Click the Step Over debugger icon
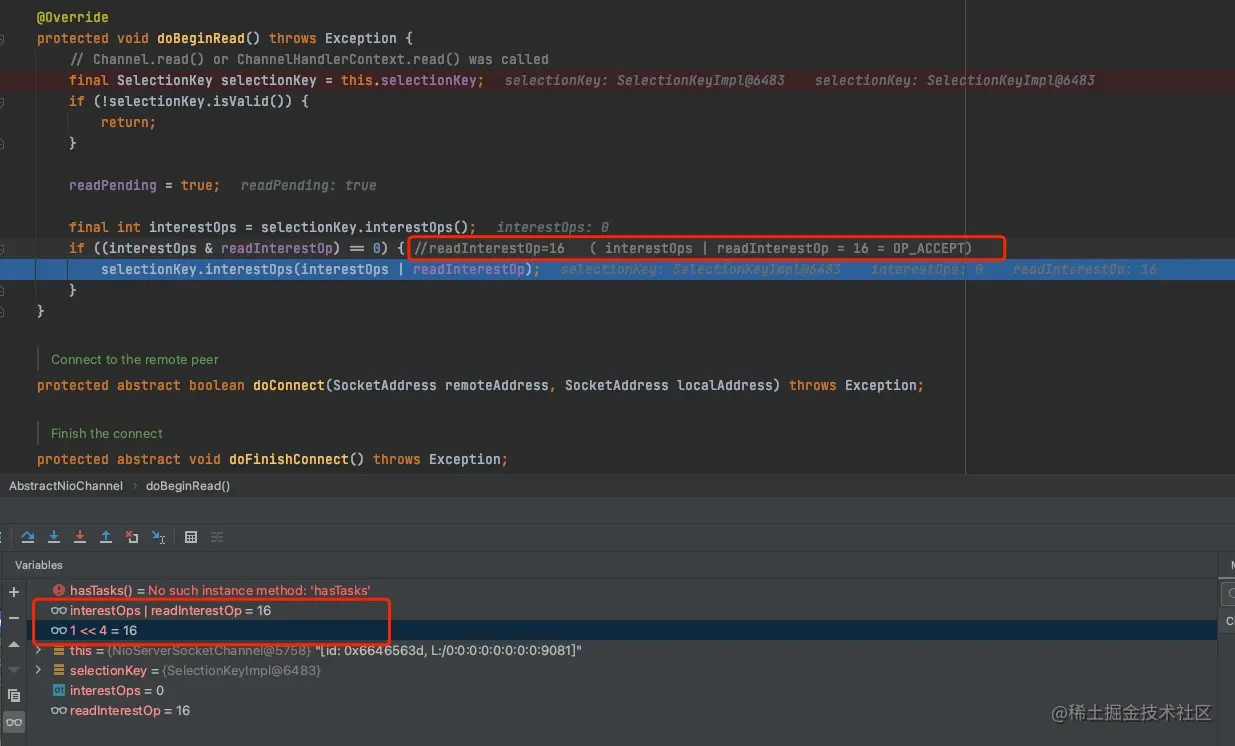Viewport: 1235px width, 746px height. coord(28,537)
